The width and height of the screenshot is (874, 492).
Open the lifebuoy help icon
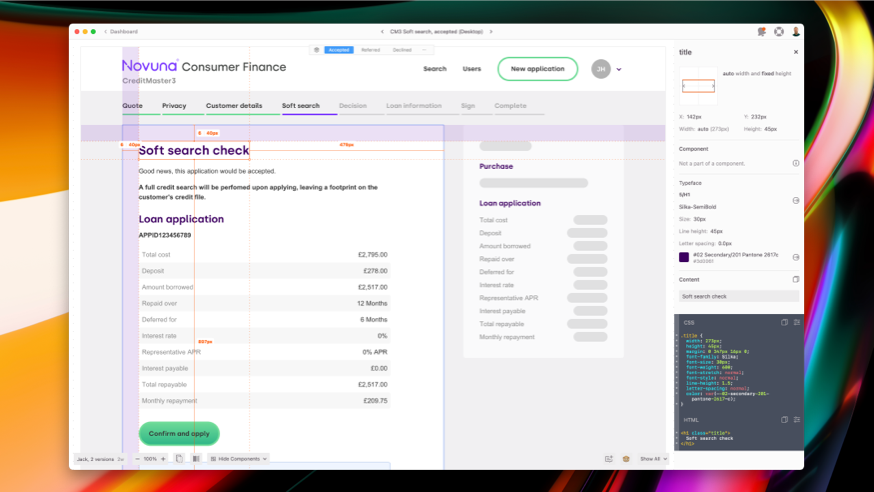[779, 32]
